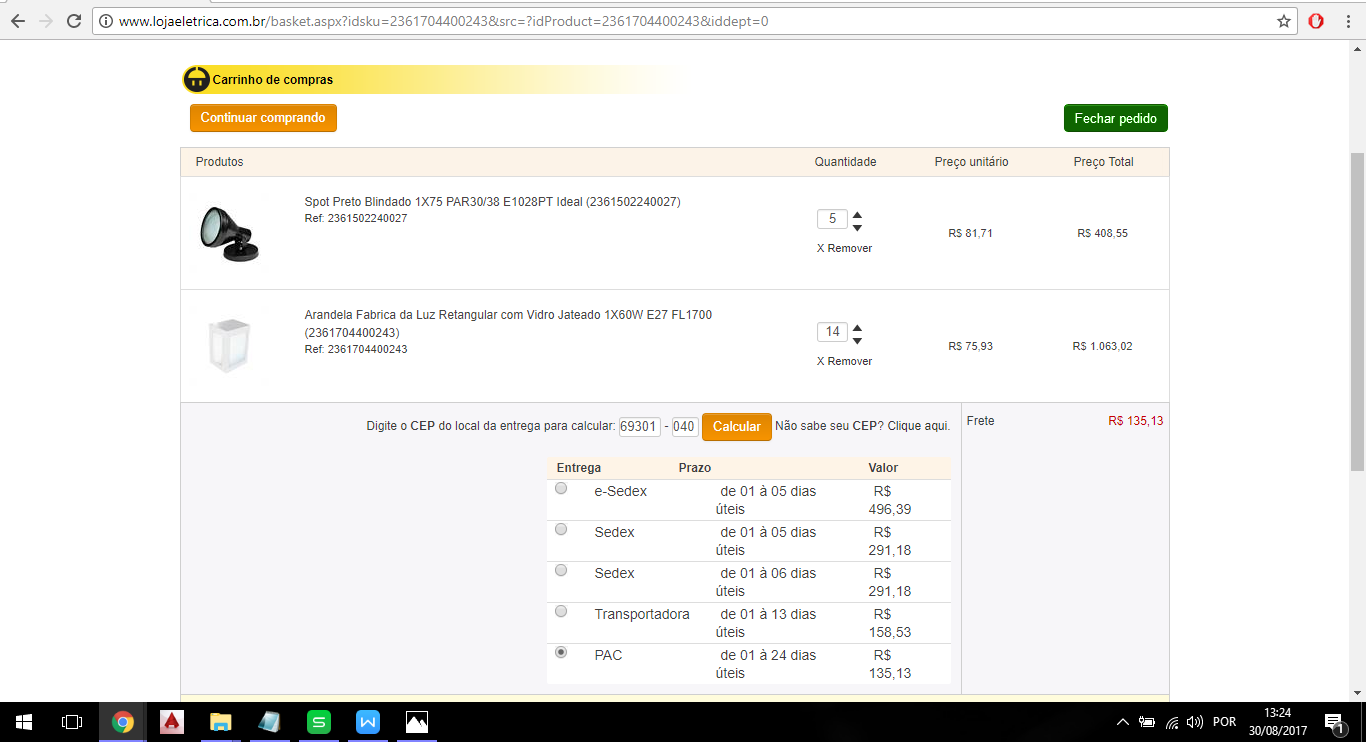Bookmark this page with the star icon
The width and height of the screenshot is (1366, 742).
pyautogui.click(x=1284, y=21)
